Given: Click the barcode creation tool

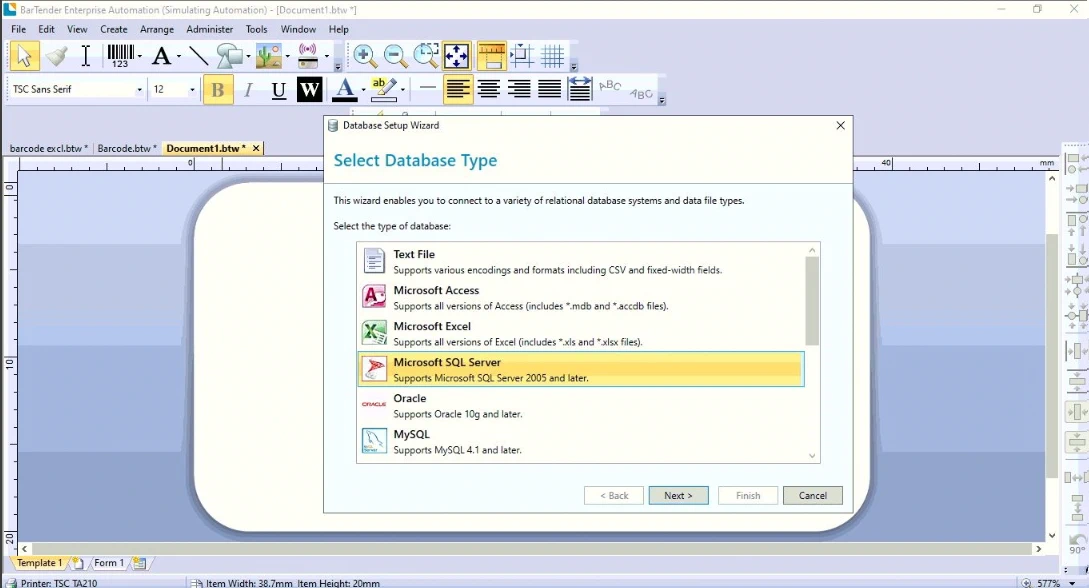Looking at the screenshot, I should click(120, 56).
